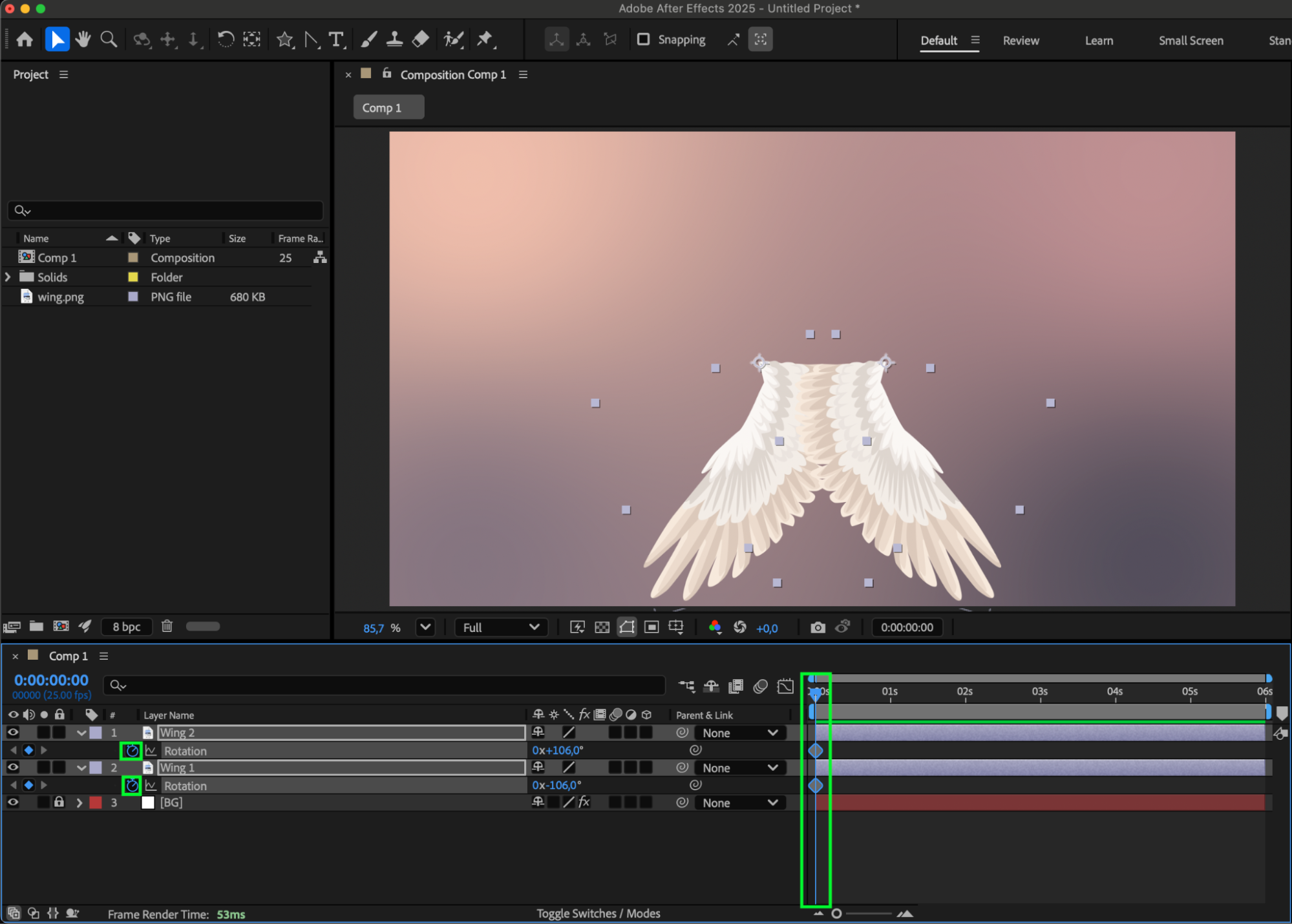Click the 8 bpc color depth button

[126, 626]
